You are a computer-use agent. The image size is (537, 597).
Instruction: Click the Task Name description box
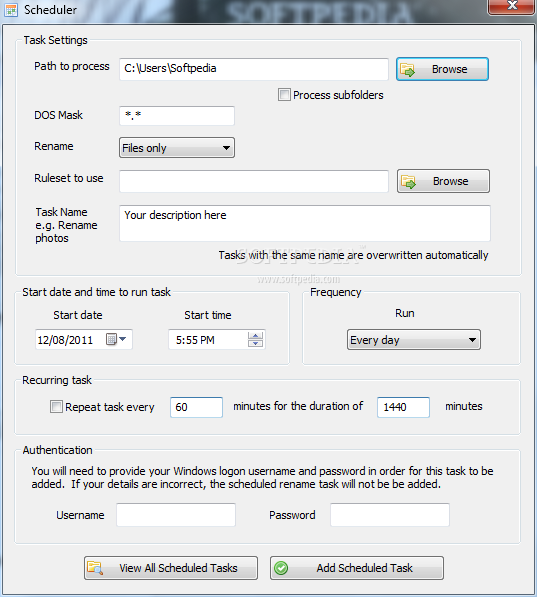[305, 223]
